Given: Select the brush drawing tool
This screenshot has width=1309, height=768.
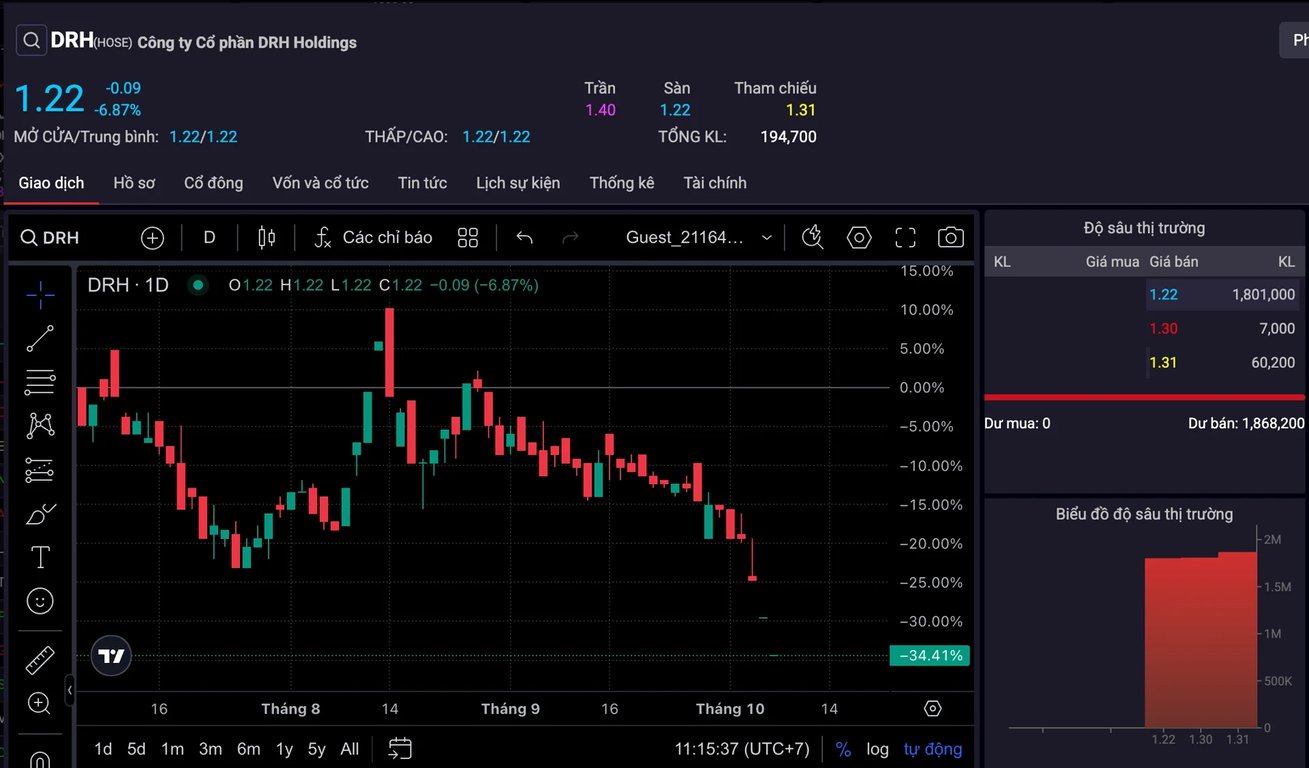Looking at the screenshot, I should point(40,514).
